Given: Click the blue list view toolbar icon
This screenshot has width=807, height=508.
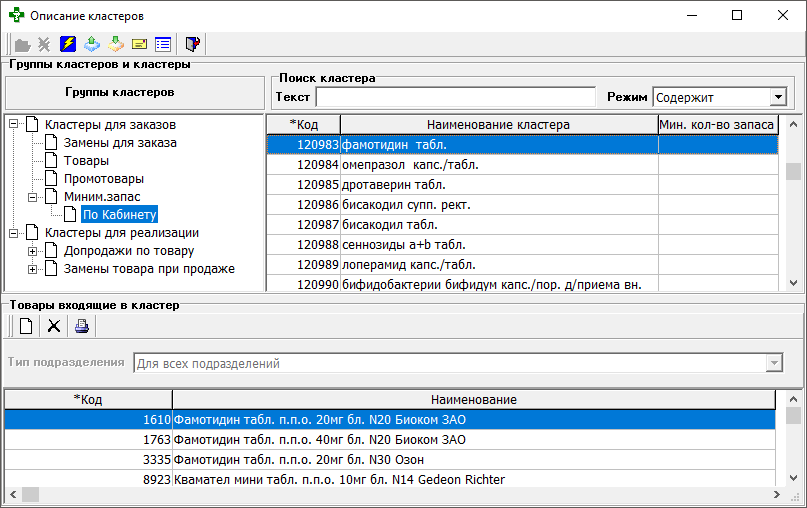Looking at the screenshot, I should (x=162, y=44).
